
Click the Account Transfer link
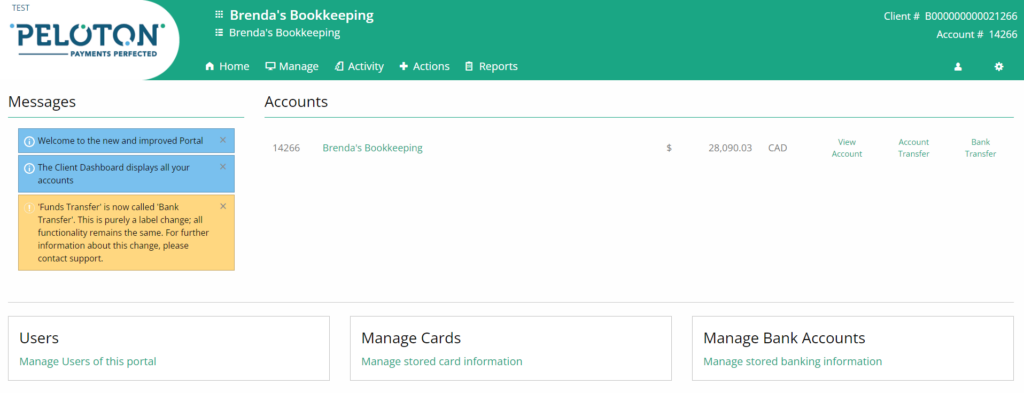pyautogui.click(x=914, y=148)
